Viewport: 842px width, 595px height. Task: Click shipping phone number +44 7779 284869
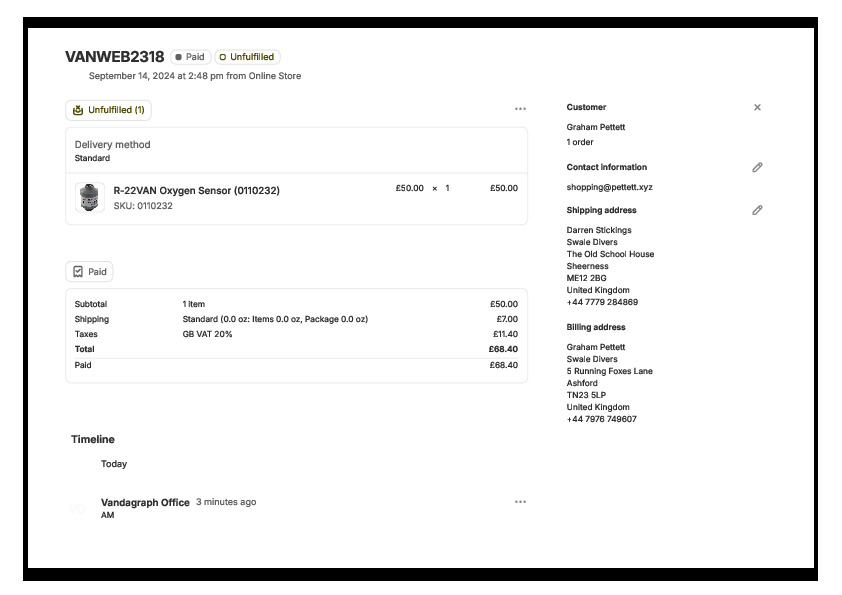pyautogui.click(x=602, y=302)
